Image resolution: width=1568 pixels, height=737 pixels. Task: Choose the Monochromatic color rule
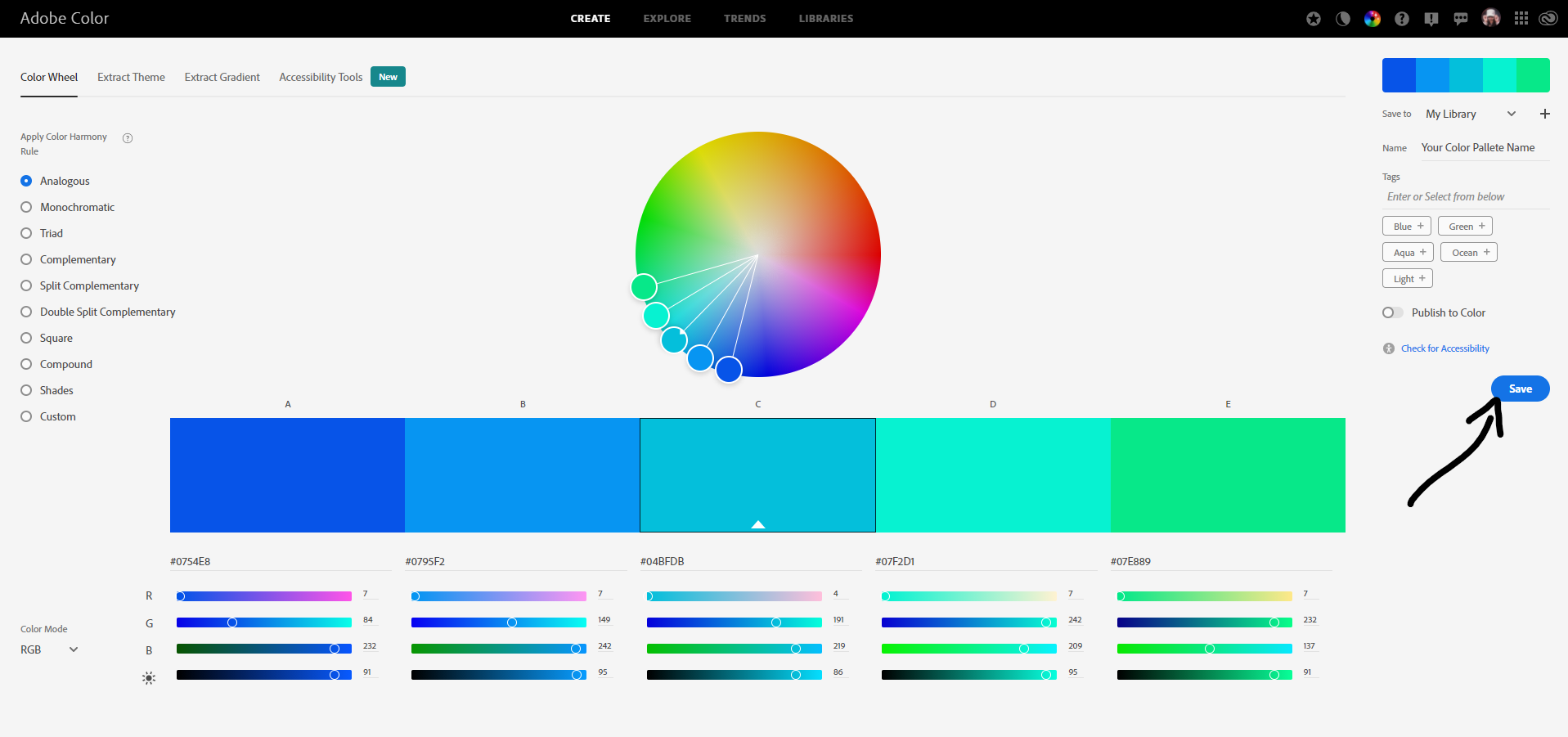pos(26,207)
